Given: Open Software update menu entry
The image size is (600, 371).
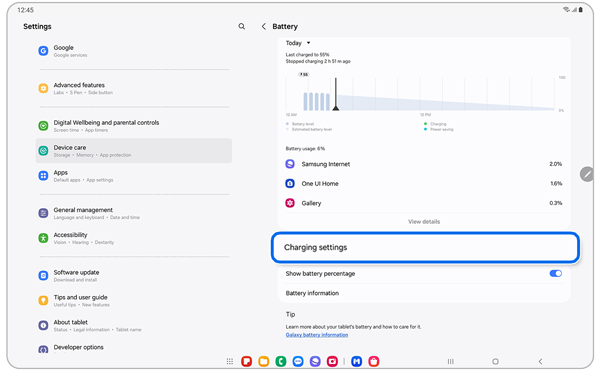Looking at the screenshot, I should click(x=134, y=275).
